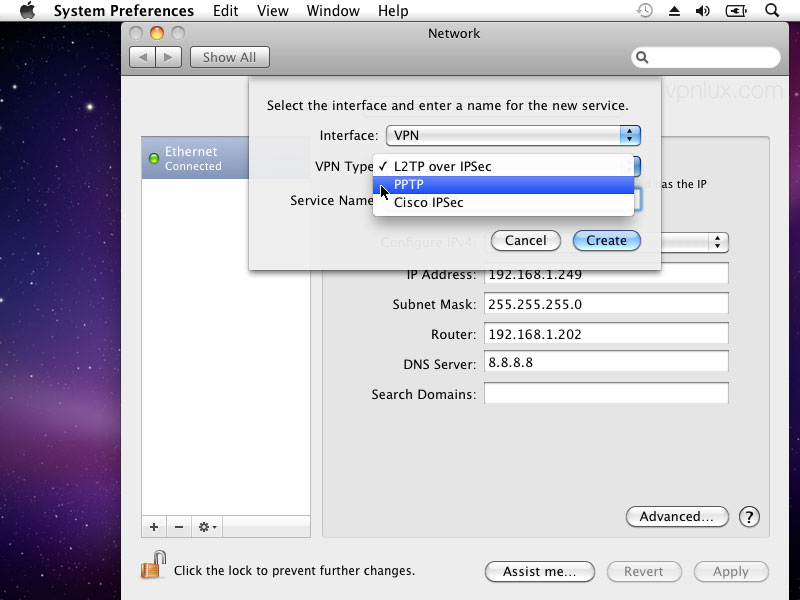
Task: Click the Network search field
Action: pyautogui.click(x=706, y=58)
